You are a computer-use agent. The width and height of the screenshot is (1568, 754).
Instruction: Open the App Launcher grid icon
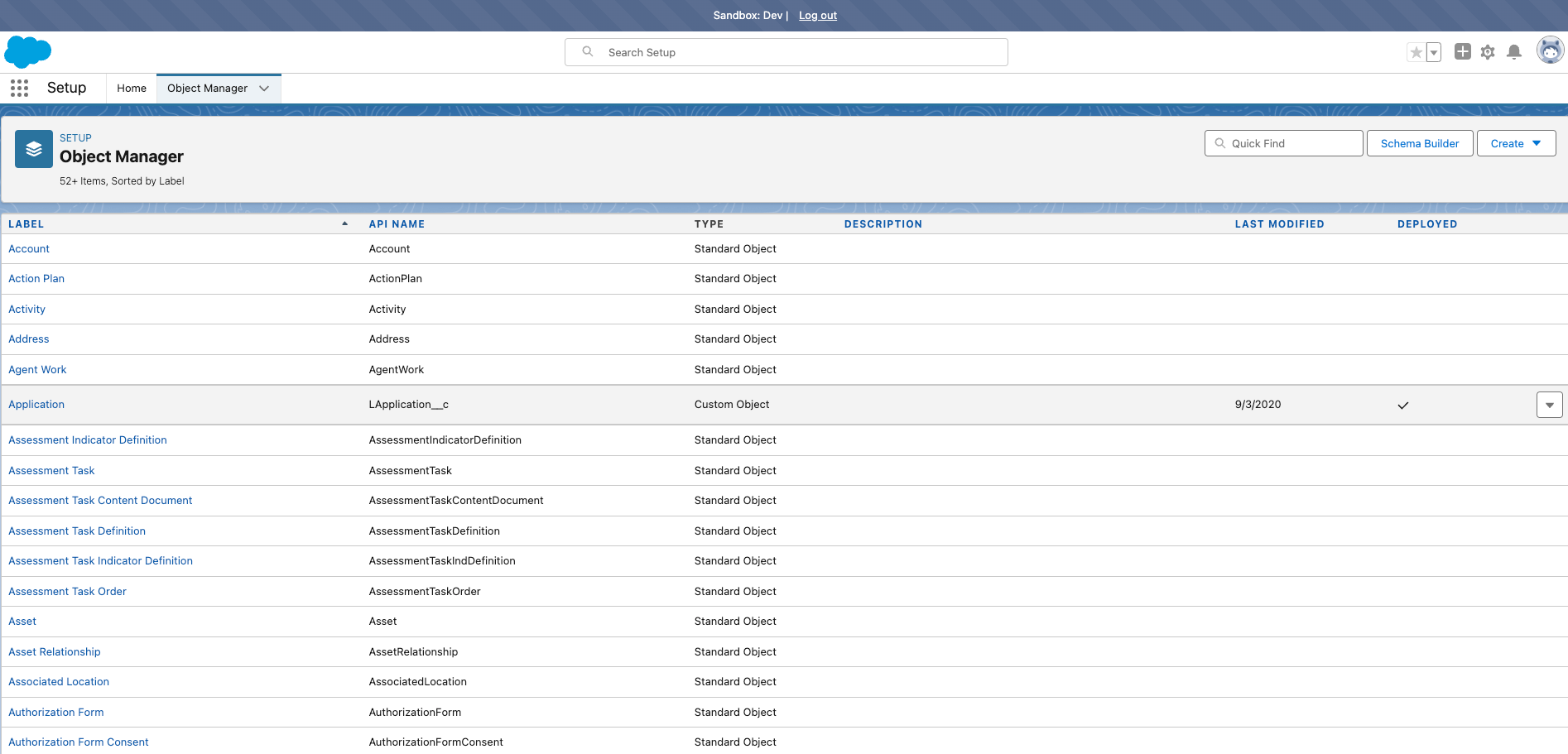pos(20,88)
